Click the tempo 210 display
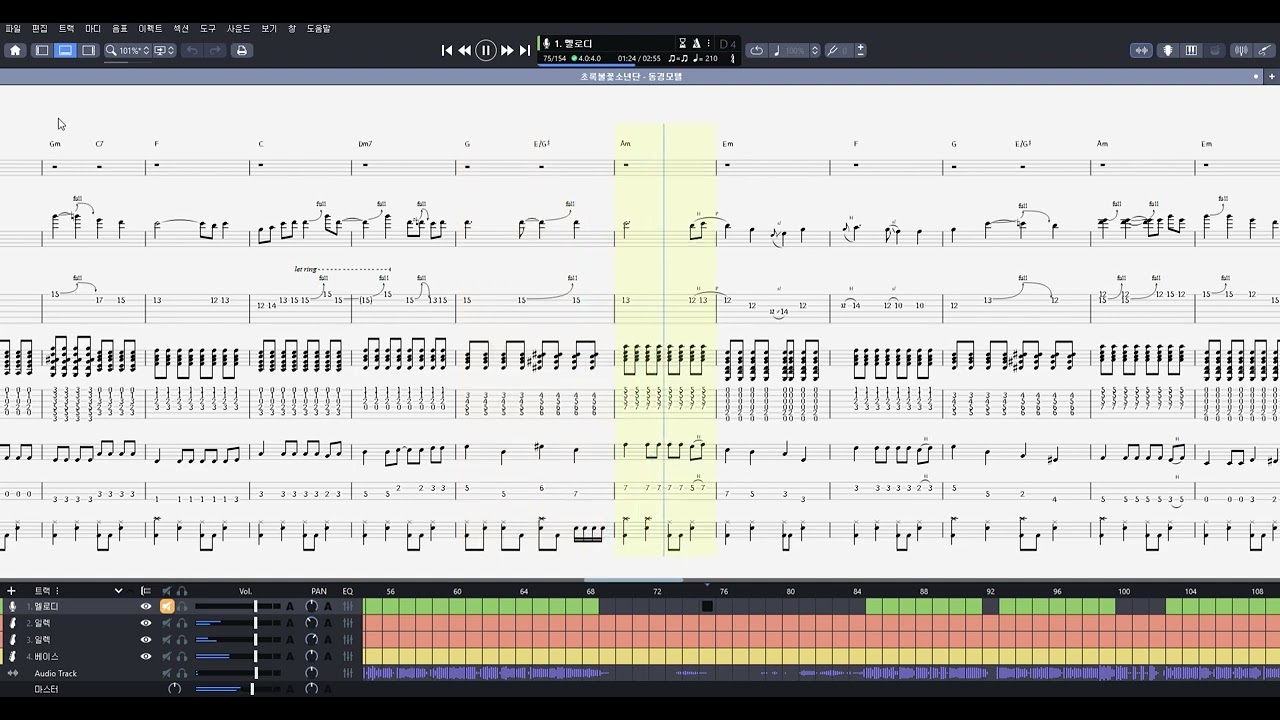1280x720 pixels. click(706, 58)
